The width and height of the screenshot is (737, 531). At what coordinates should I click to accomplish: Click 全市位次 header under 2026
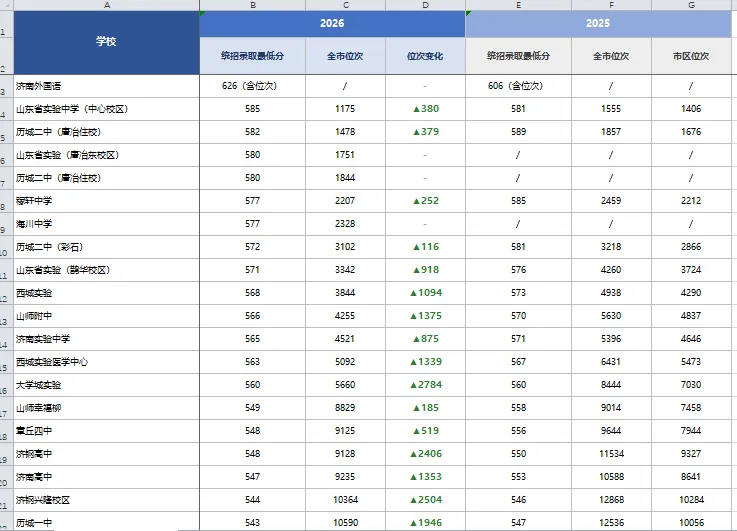pos(345,56)
